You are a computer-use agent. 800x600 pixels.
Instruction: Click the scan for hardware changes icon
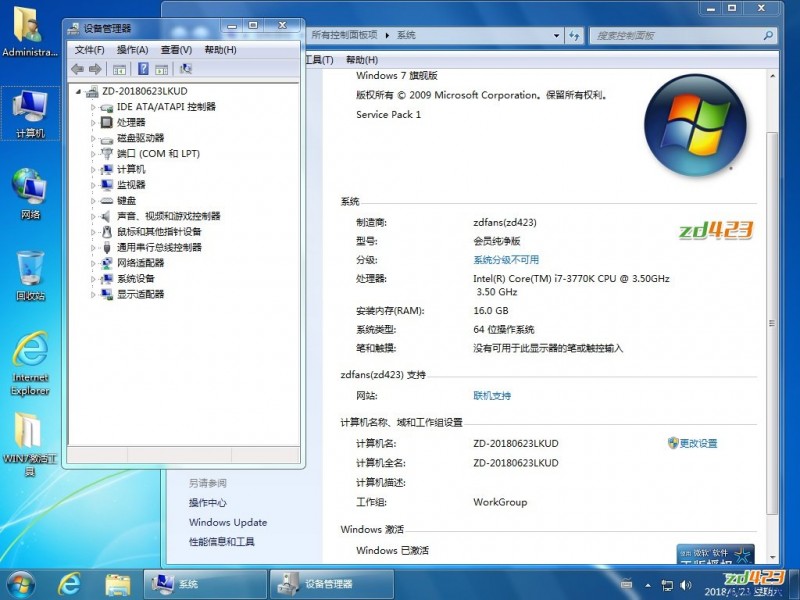pyautogui.click(x=186, y=69)
